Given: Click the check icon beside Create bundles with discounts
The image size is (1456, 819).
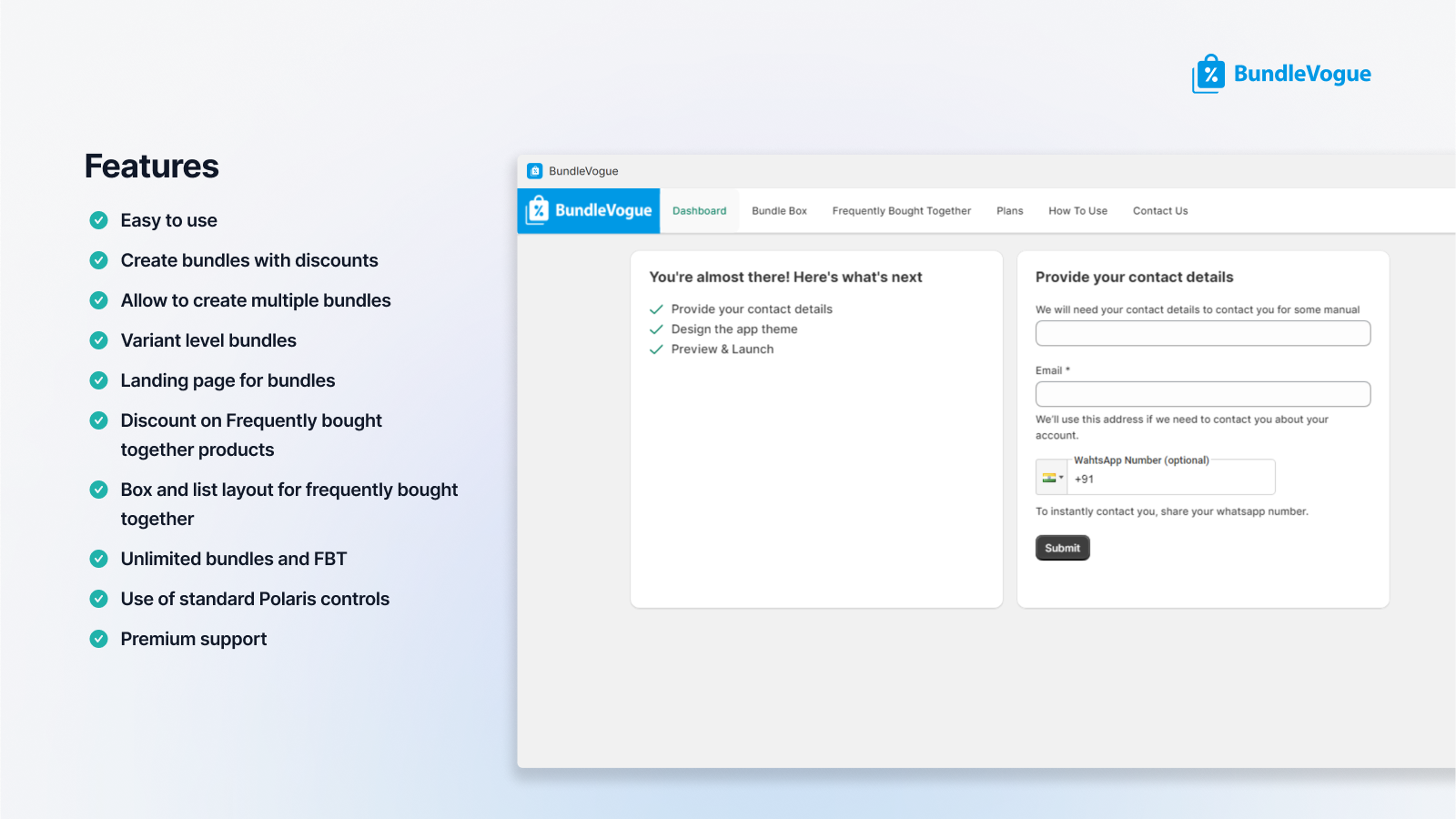Looking at the screenshot, I should pyautogui.click(x=99, y=260).
